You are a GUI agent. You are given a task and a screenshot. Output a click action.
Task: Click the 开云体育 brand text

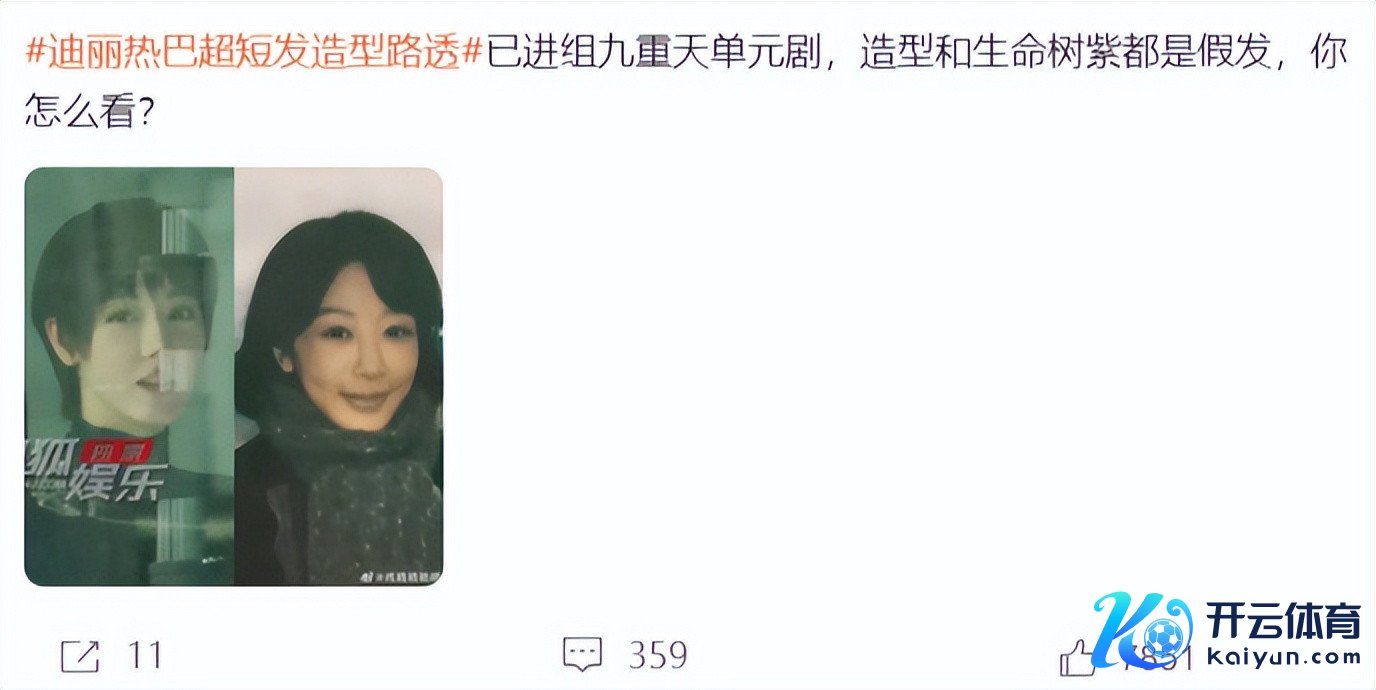pos(1284,622)
